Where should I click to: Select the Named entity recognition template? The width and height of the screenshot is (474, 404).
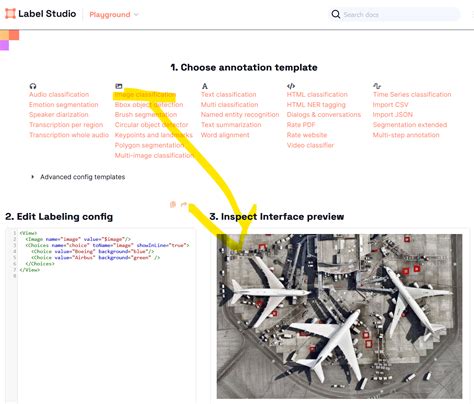pyautogui.click(x=240, y=115)
